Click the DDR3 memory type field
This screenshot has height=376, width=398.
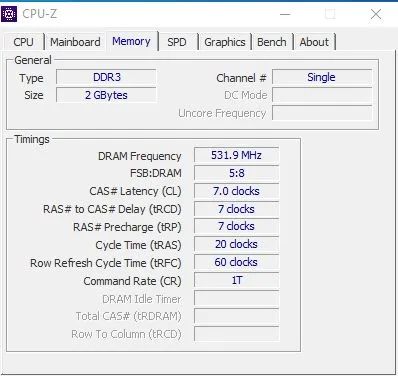coord(106,77)
